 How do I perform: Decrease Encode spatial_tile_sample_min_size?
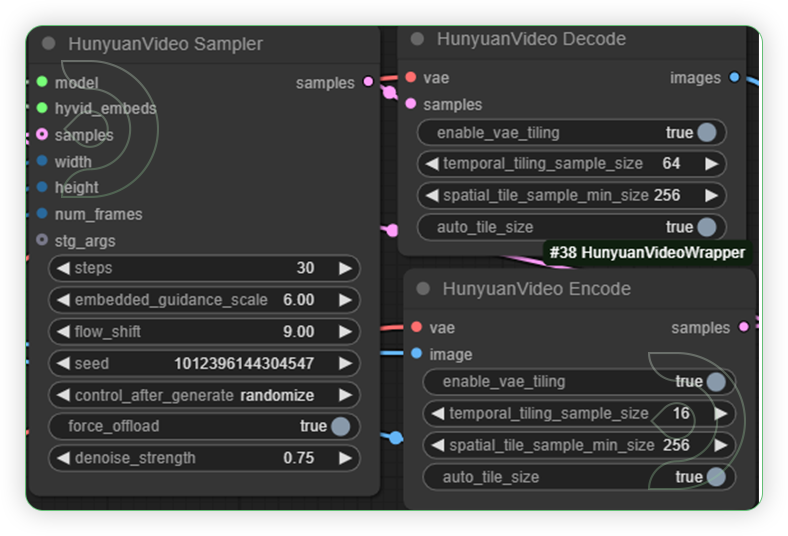pyautogui.click(x=438, y=445)
